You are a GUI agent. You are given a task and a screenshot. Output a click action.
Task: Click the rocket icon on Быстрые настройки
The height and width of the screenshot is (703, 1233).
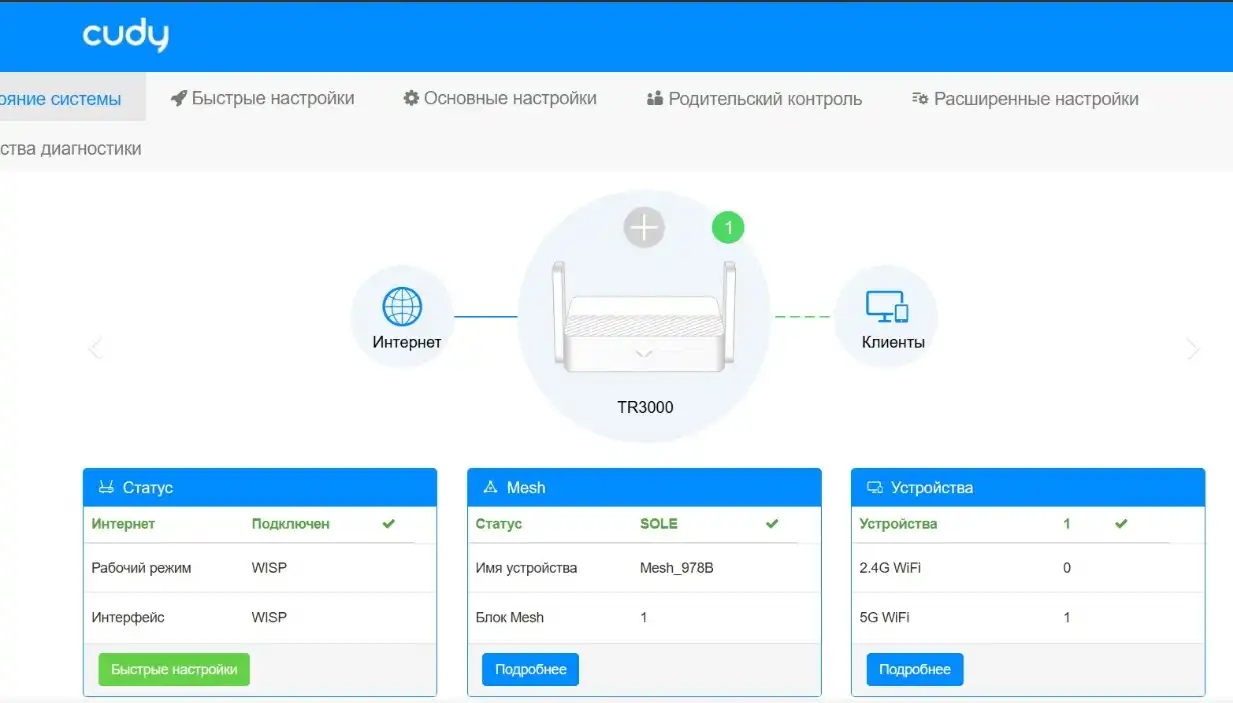pos(178,97)
